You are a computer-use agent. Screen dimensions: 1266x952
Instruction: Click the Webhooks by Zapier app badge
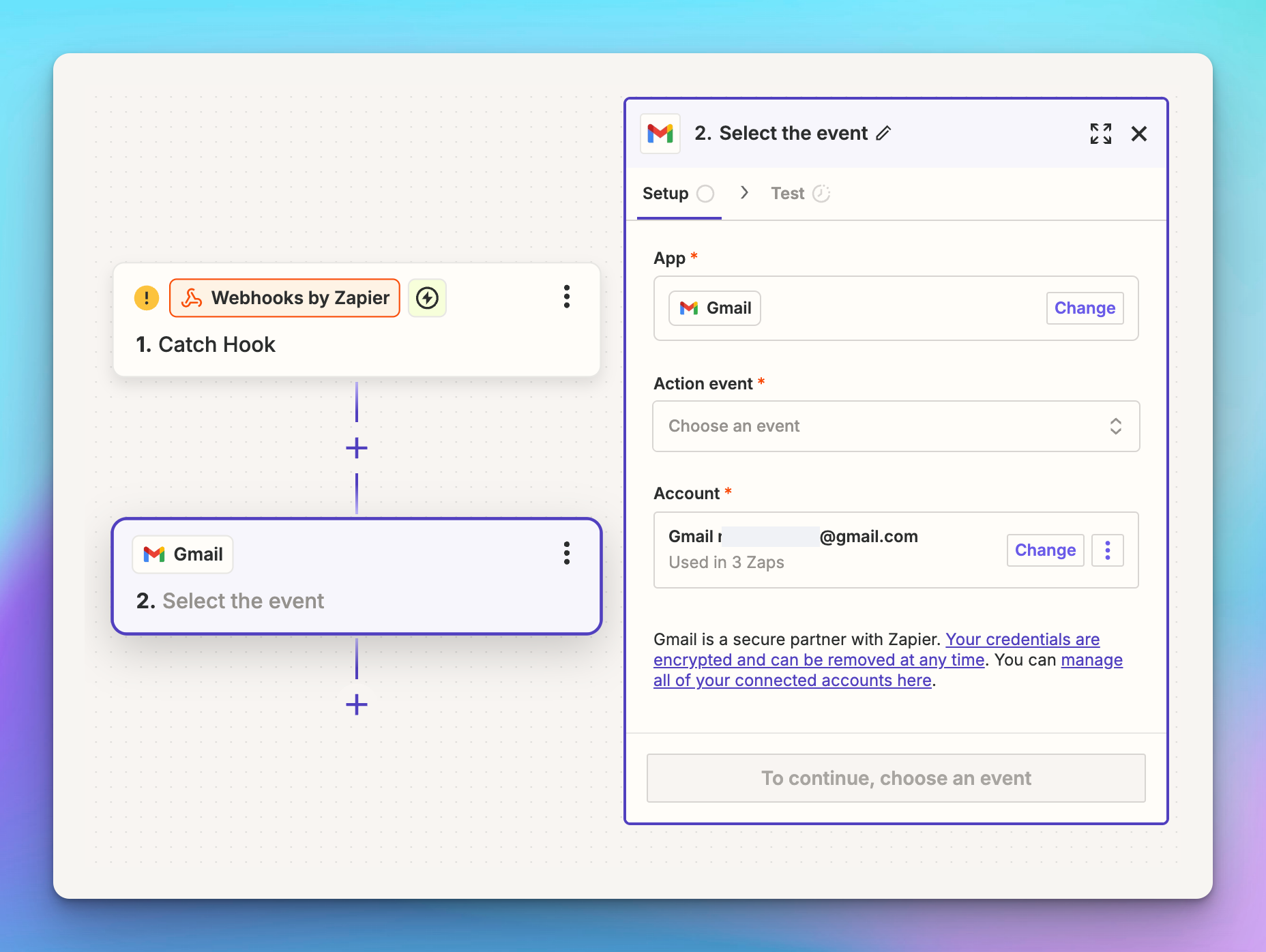[284, 298]
